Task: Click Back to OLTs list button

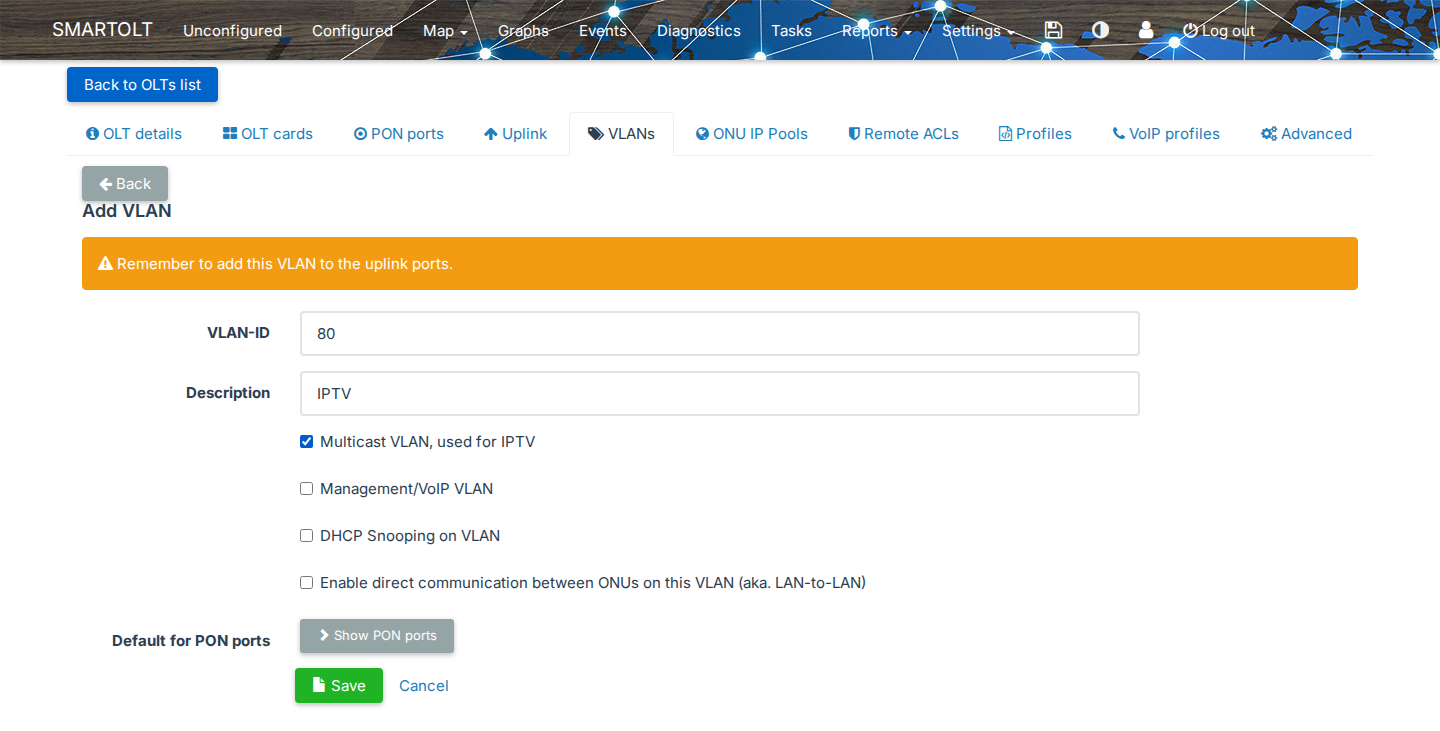Action: 142,85
